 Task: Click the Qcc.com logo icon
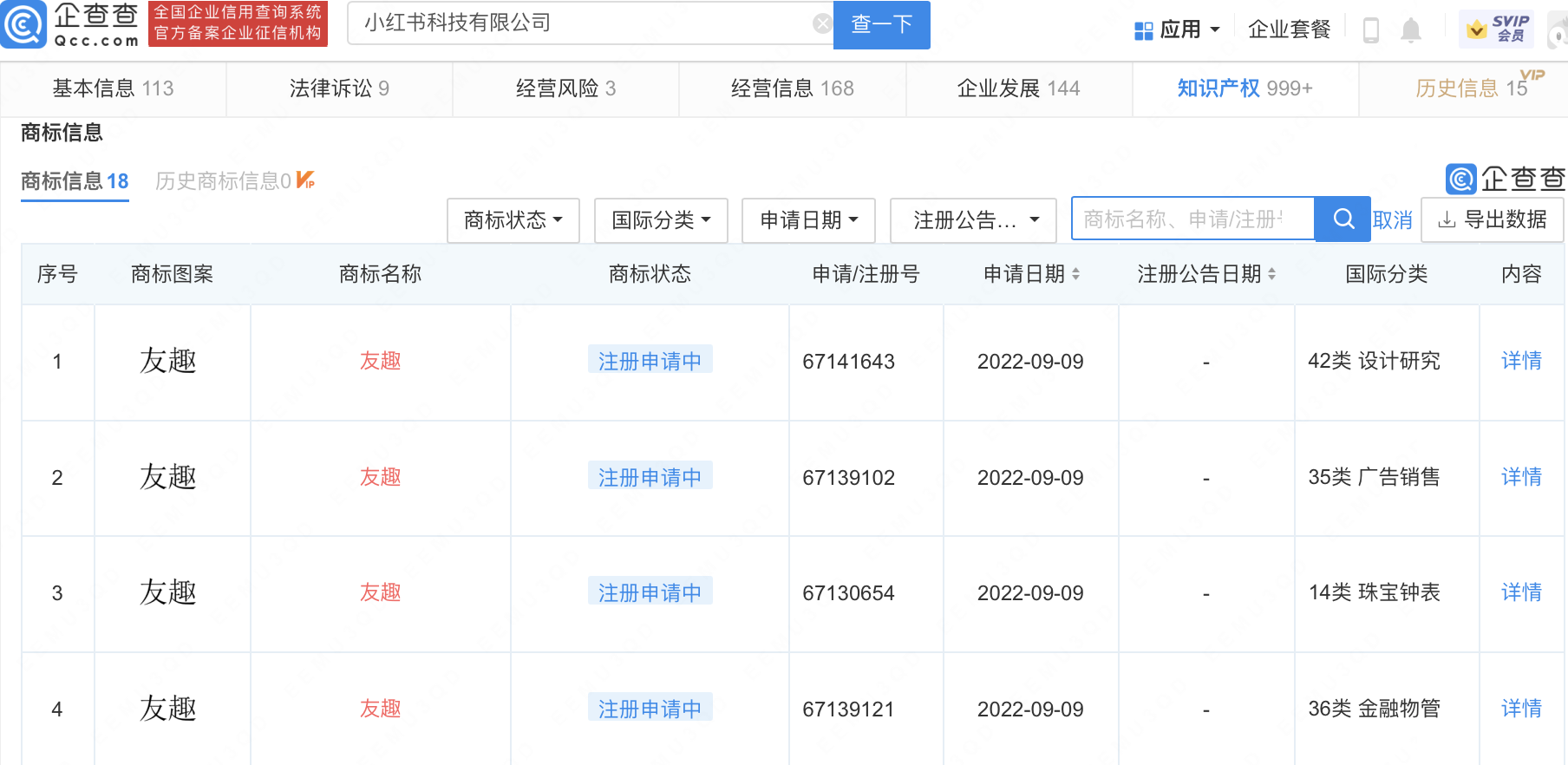click(x=23, y=24)
